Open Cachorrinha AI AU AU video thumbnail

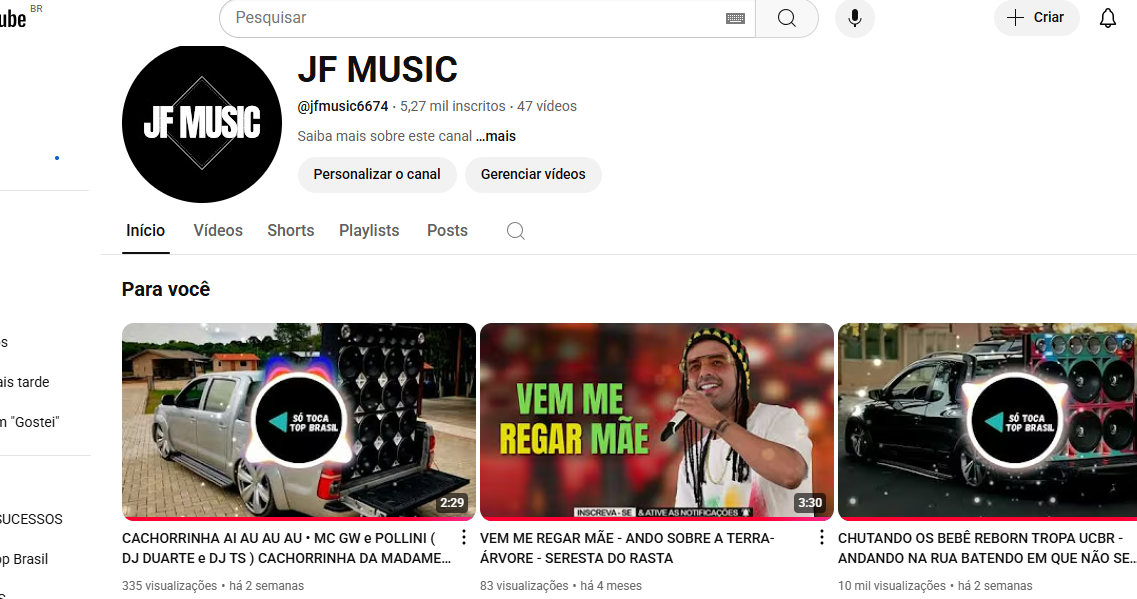[299, 421]
